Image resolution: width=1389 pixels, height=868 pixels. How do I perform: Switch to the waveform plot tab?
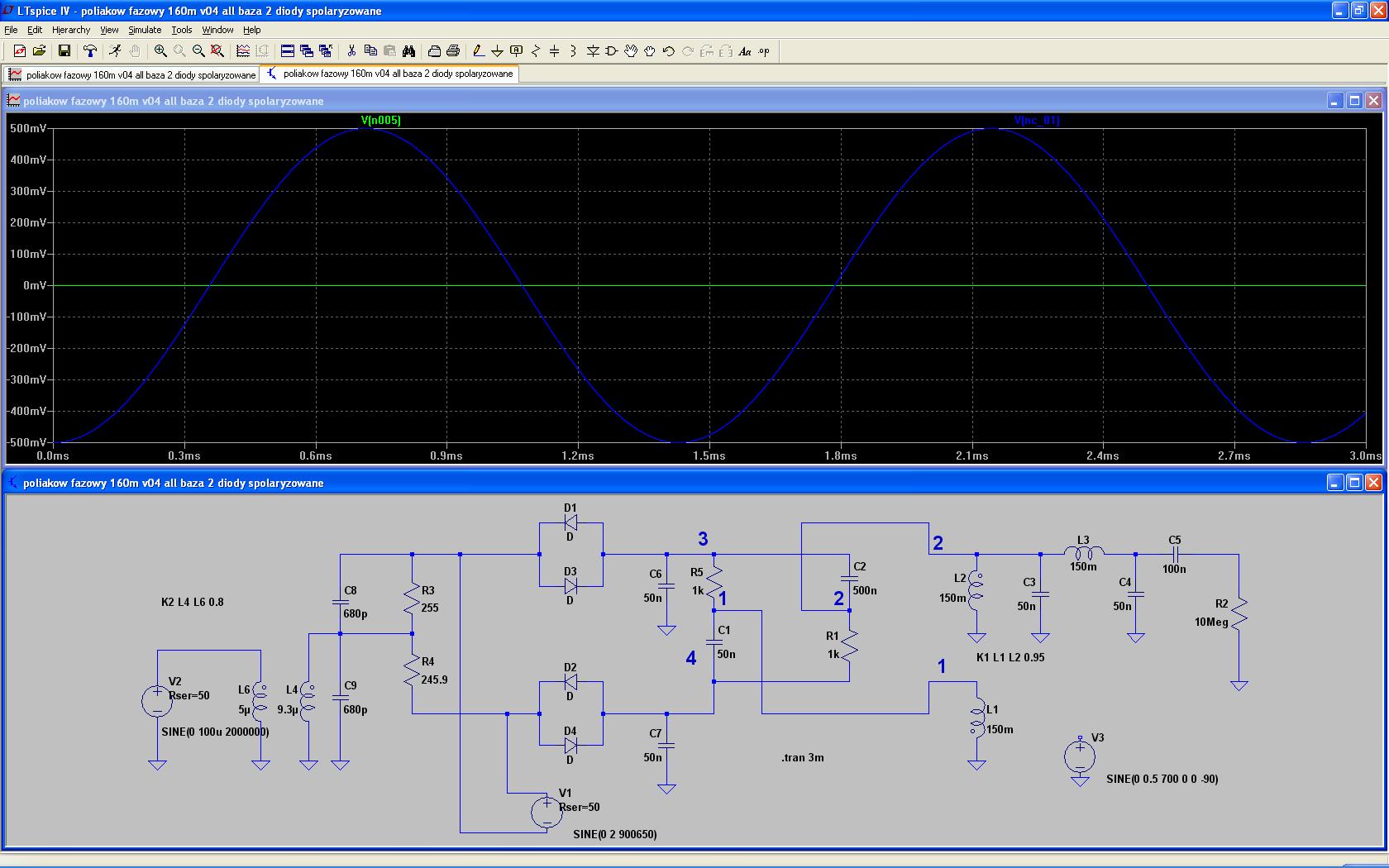(132, 74)
